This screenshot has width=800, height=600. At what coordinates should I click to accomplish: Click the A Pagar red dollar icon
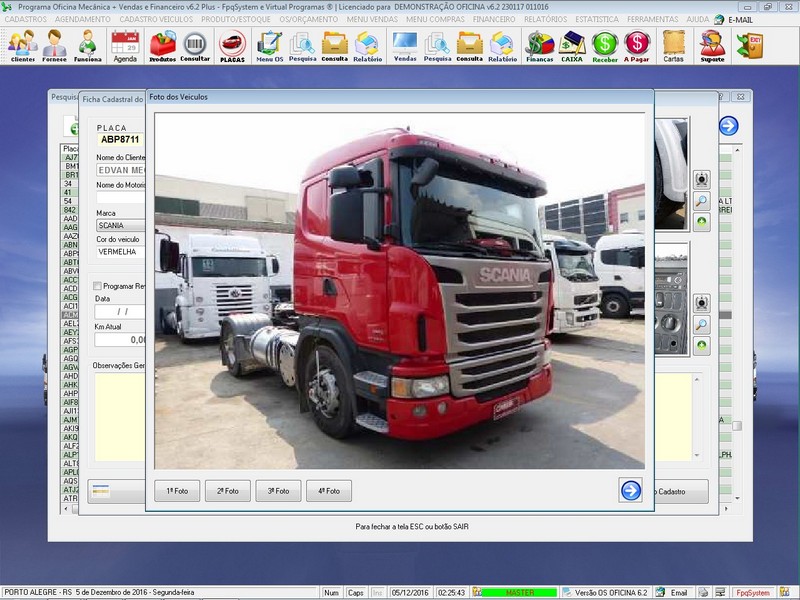(637, 46)
